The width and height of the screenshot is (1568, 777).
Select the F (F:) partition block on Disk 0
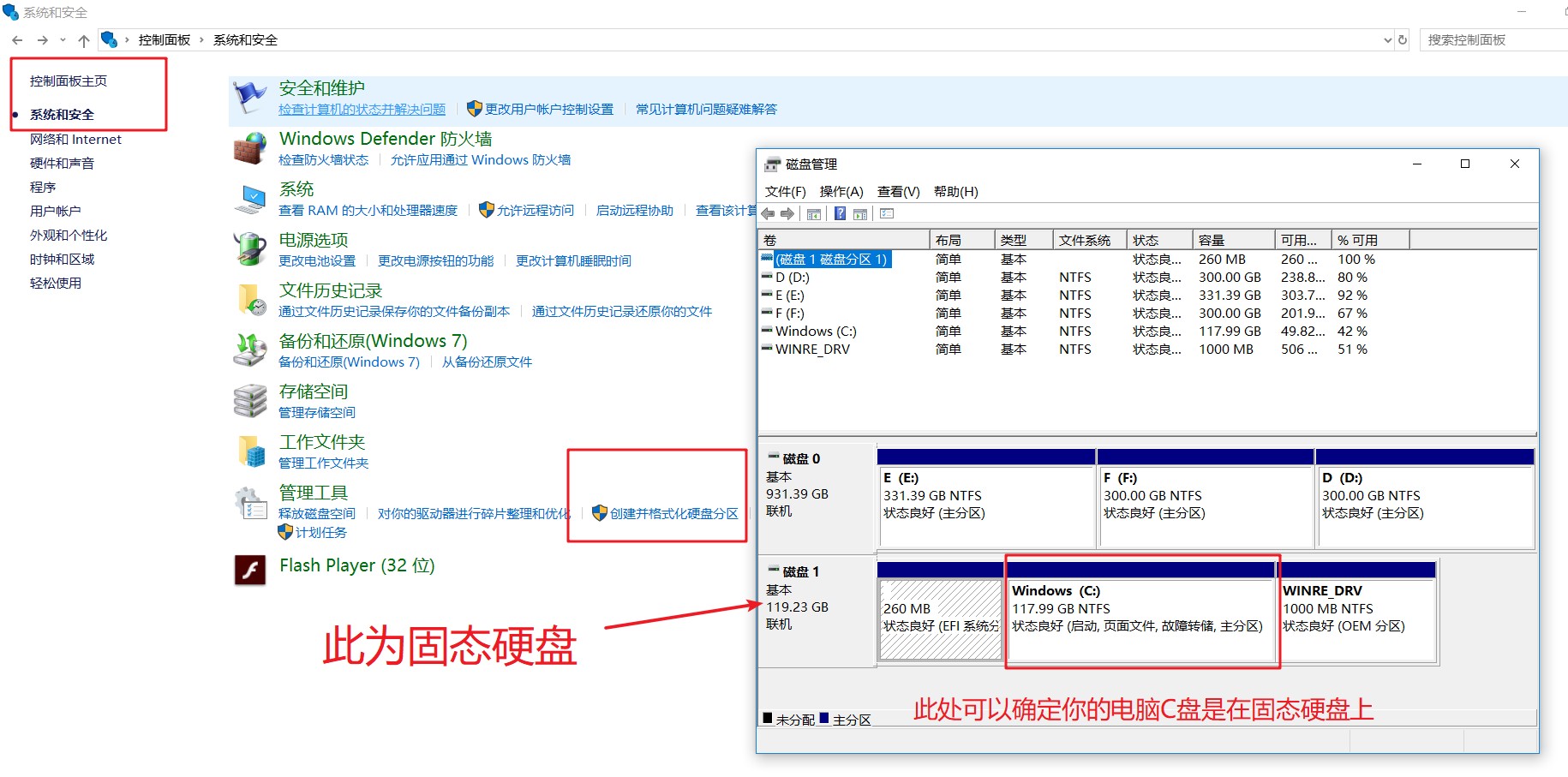1206,498
